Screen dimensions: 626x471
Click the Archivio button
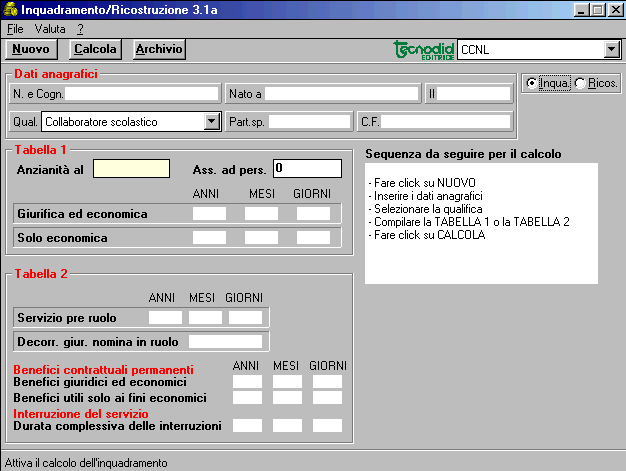(159, 49)
